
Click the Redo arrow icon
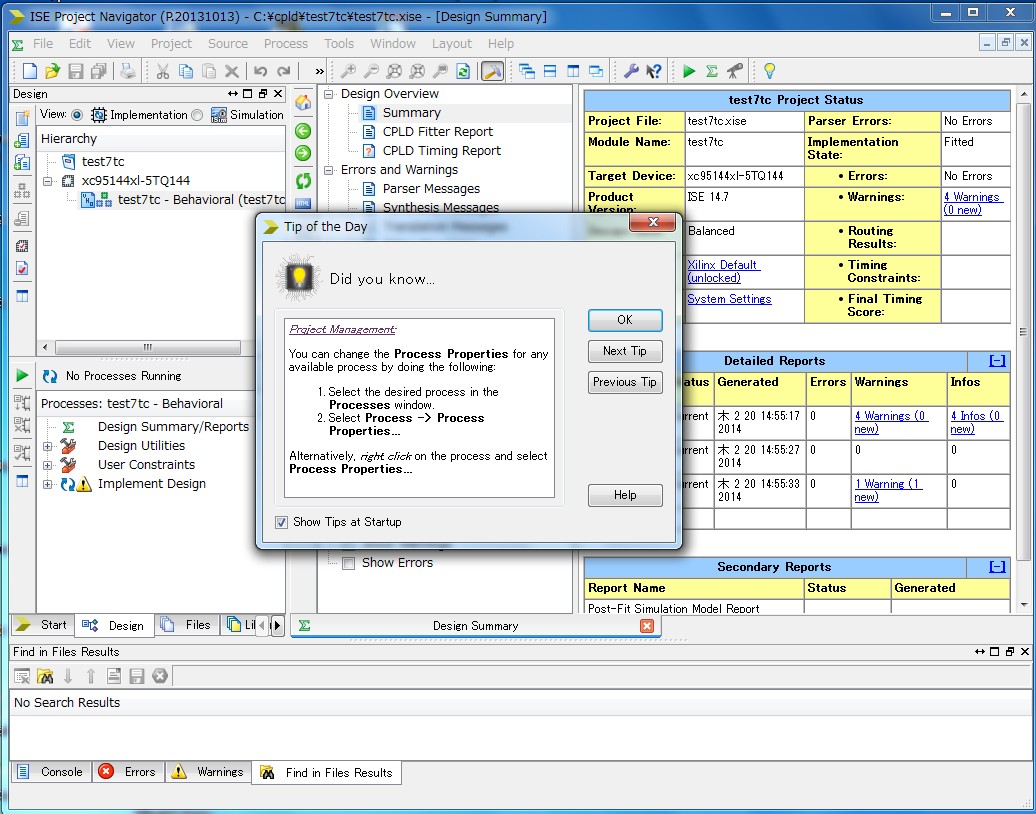[x=284, y=71]
